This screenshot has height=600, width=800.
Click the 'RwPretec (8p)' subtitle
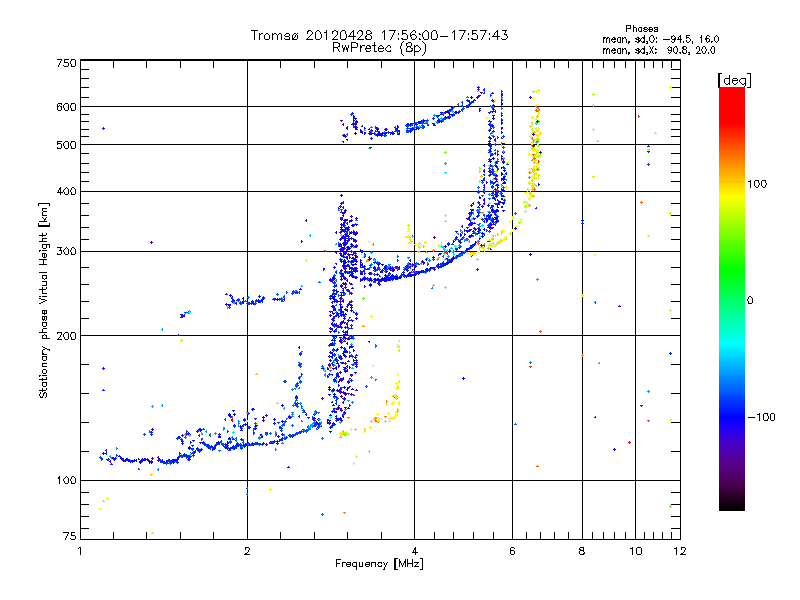pyautogui.click(x=379, y=48)
